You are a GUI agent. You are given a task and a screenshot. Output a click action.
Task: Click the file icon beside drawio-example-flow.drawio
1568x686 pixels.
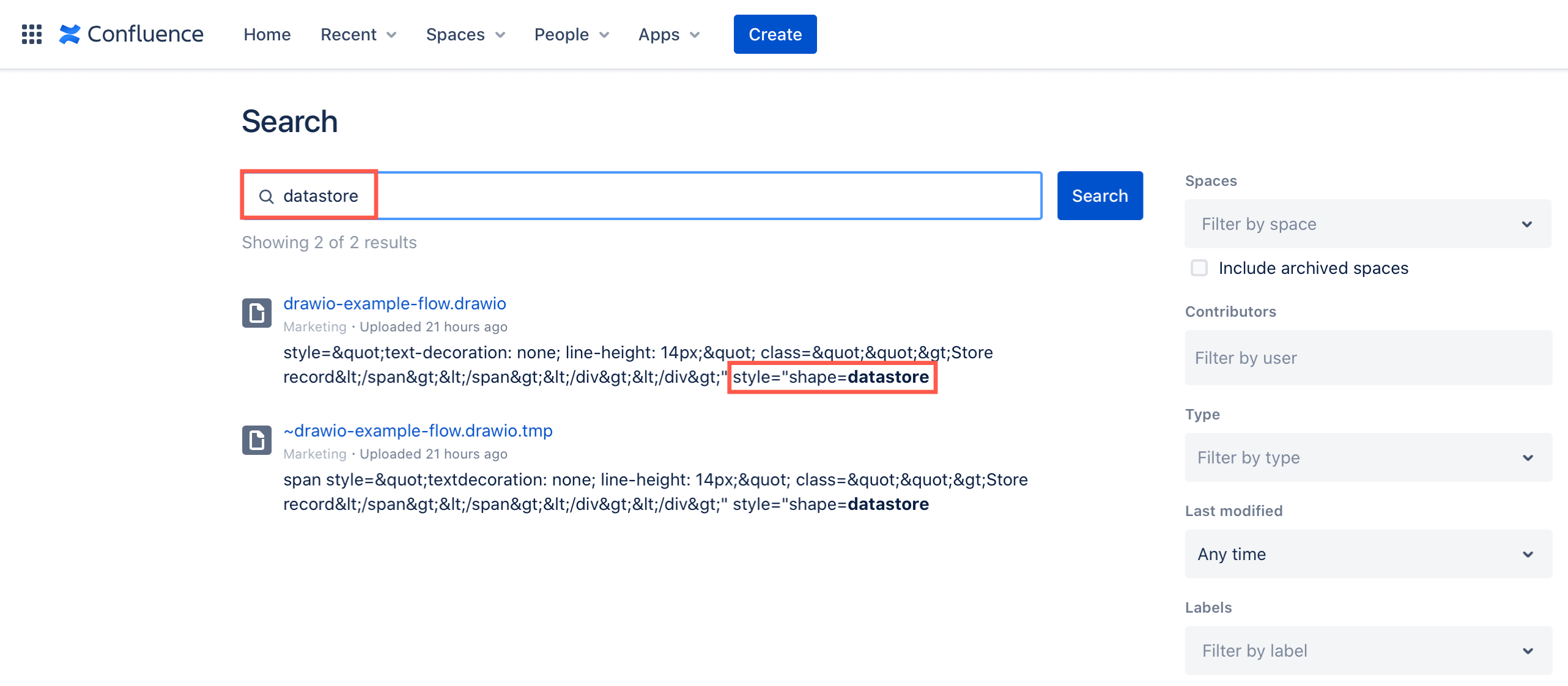tap(256, 313)
